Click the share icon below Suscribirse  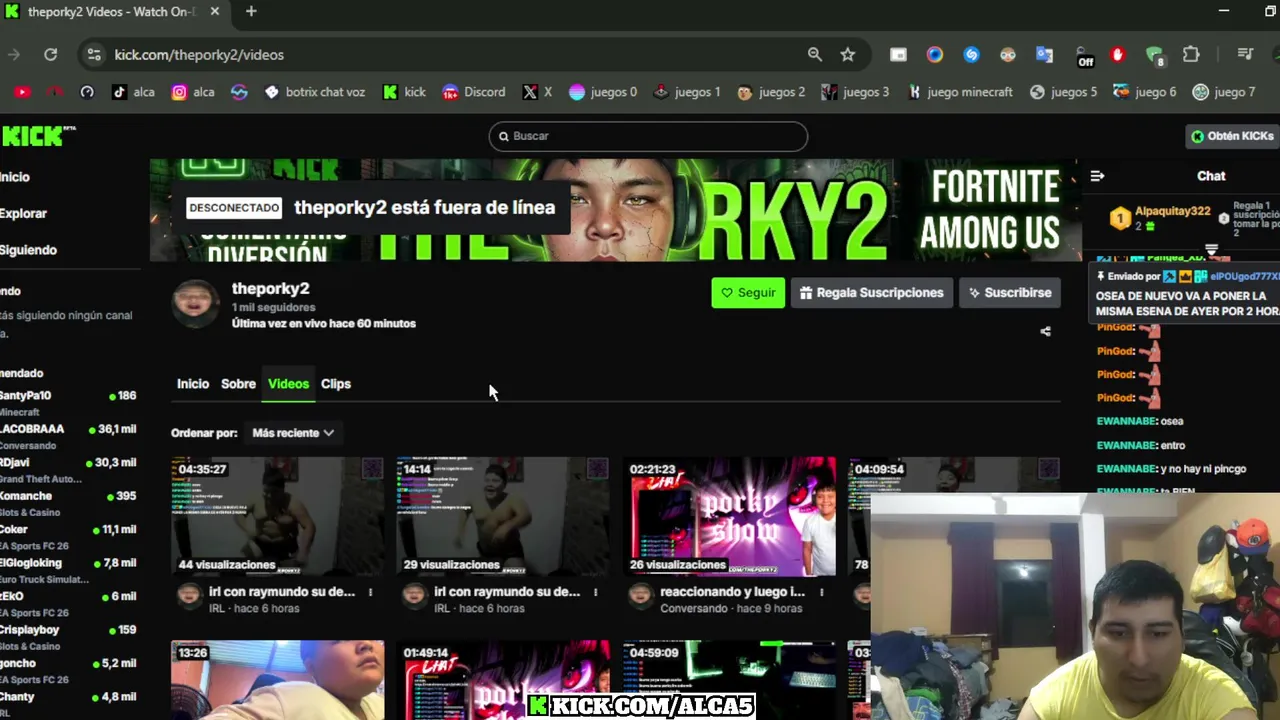[x=1045, y=331]
